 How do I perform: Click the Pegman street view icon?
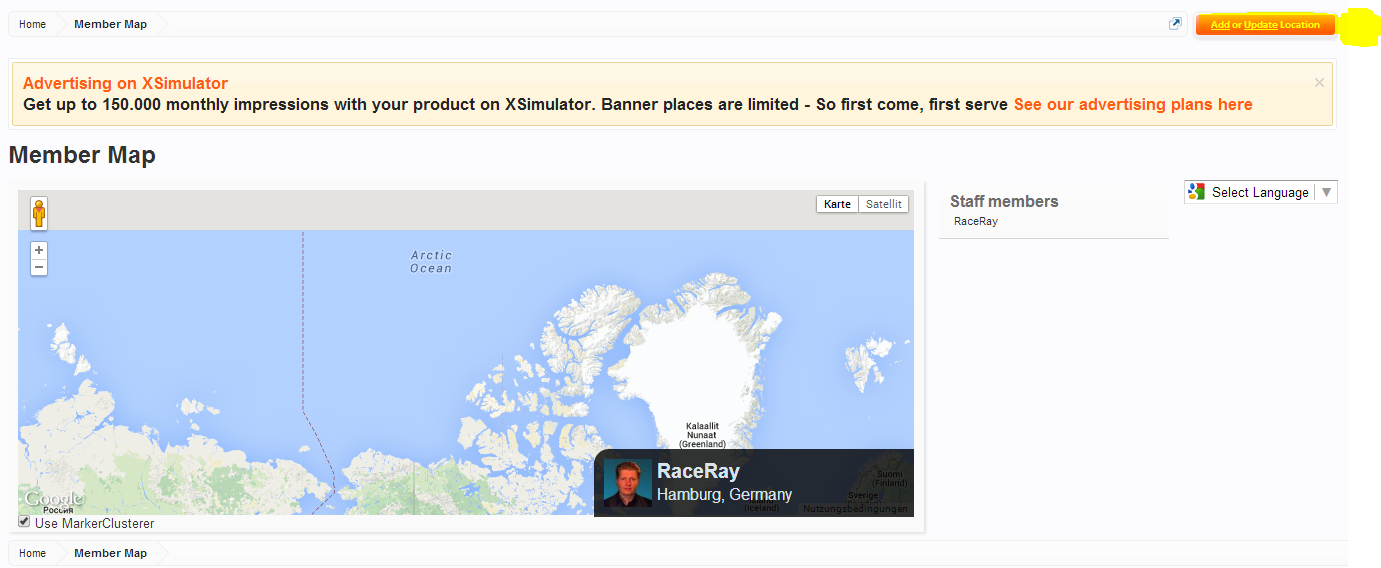[x=39, y=213]
